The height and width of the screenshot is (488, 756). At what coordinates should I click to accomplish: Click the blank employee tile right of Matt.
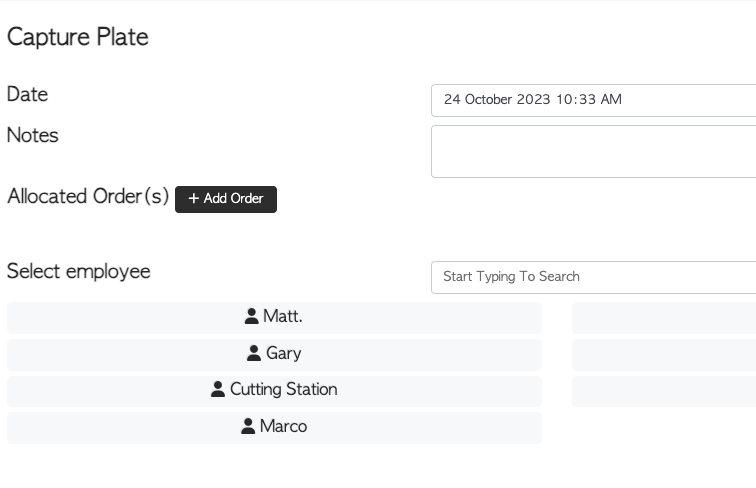663,317
